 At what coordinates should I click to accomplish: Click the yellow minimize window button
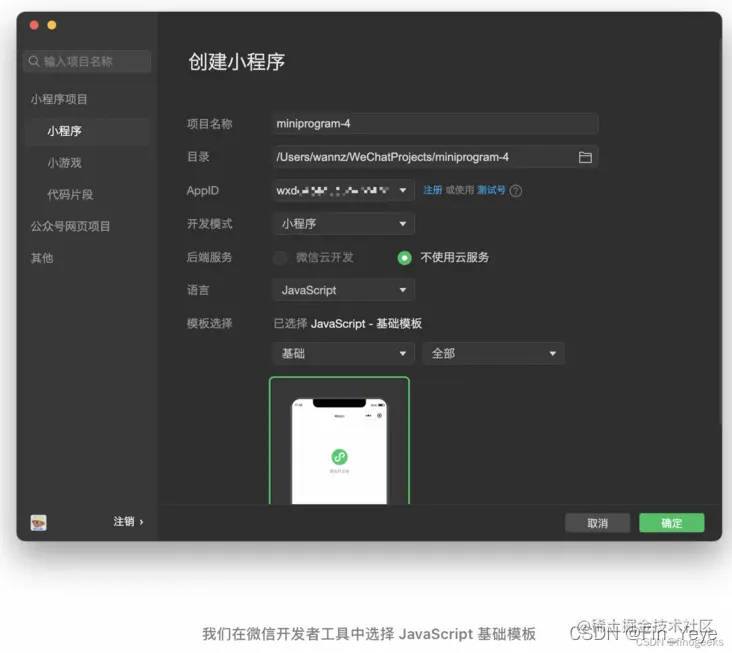pyautogui.click(x=52, y=25)
